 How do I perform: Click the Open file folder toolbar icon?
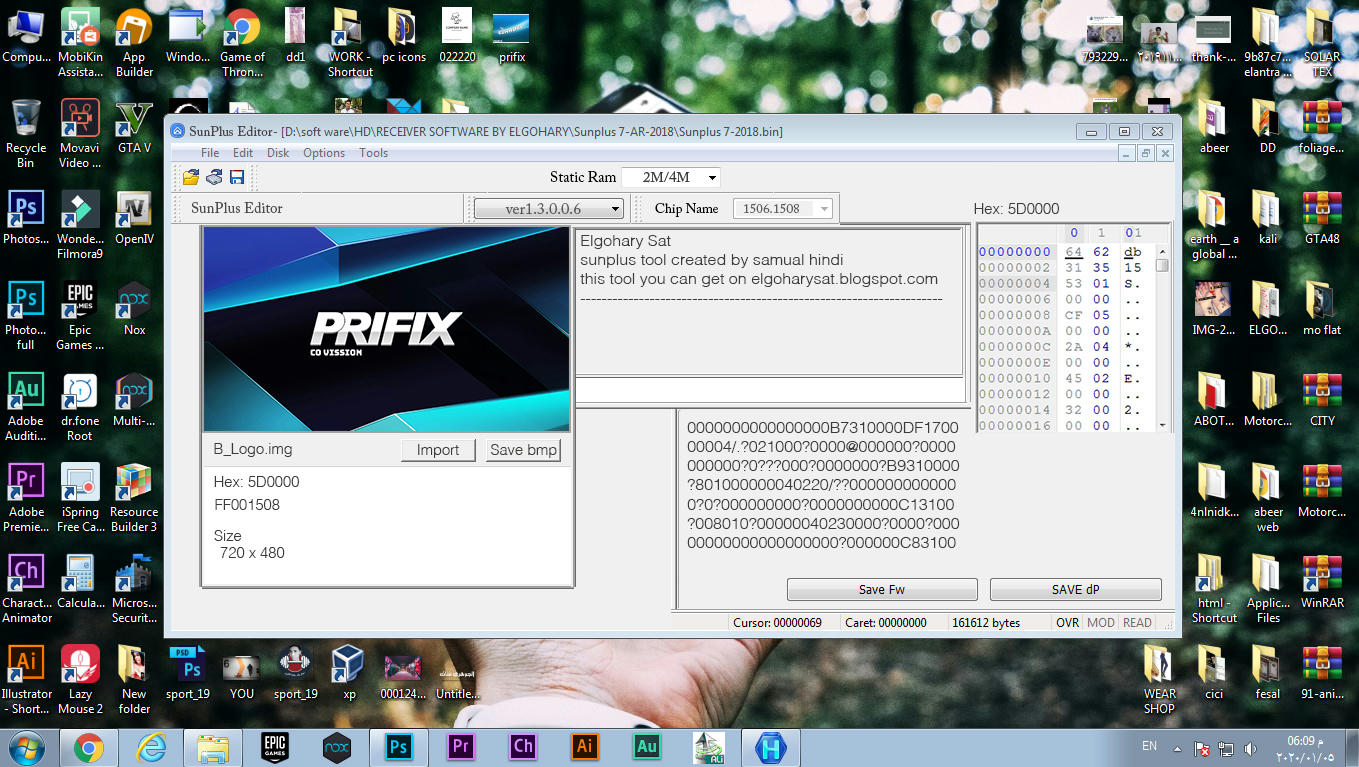190,177
